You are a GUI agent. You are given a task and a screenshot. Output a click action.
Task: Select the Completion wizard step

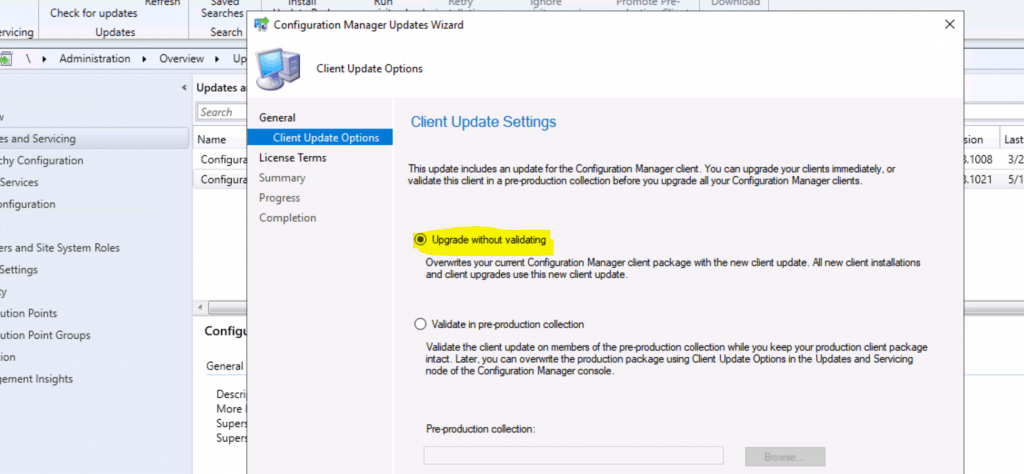click(x=287, y=218)
